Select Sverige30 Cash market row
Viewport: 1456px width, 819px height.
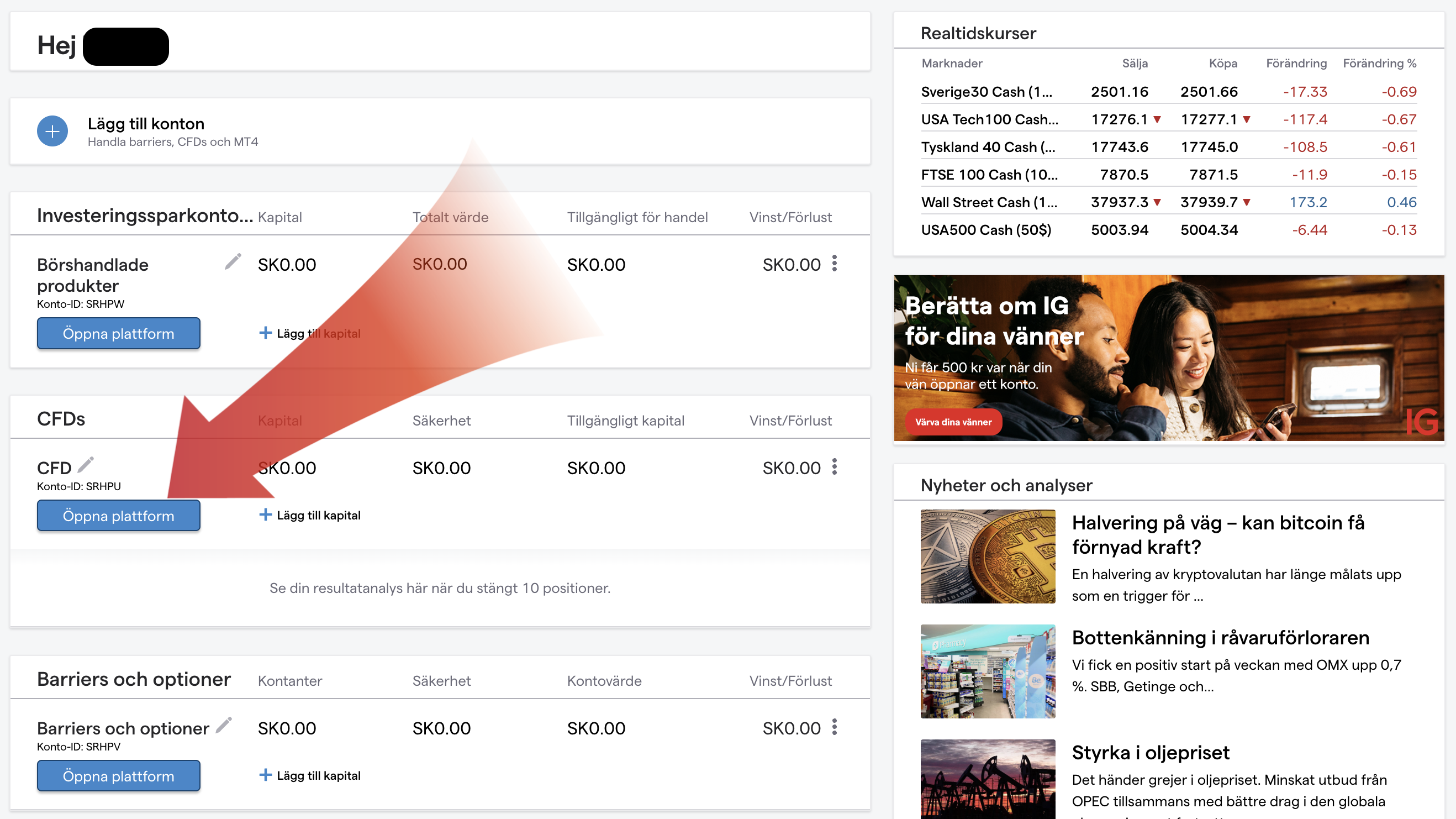pyautogui.click(x=987, y=92)
